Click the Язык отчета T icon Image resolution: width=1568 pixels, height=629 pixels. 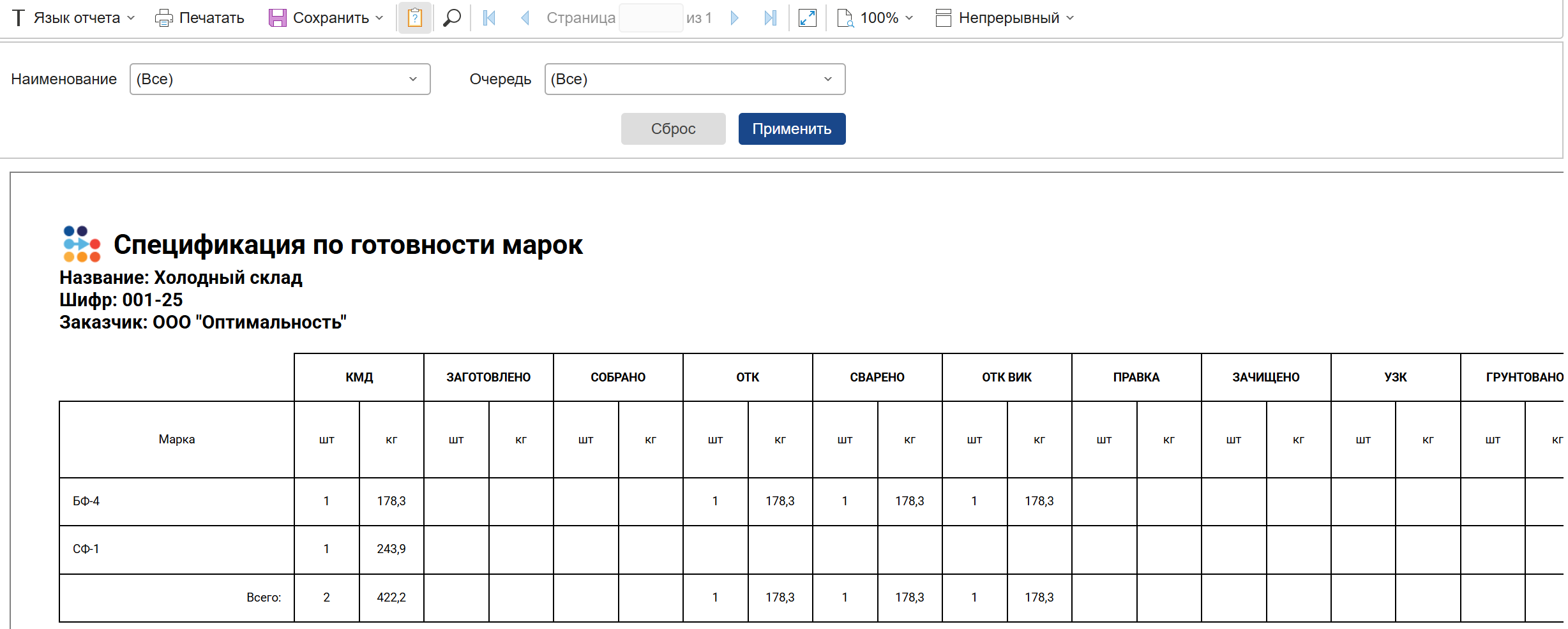(x=19, y=18)
